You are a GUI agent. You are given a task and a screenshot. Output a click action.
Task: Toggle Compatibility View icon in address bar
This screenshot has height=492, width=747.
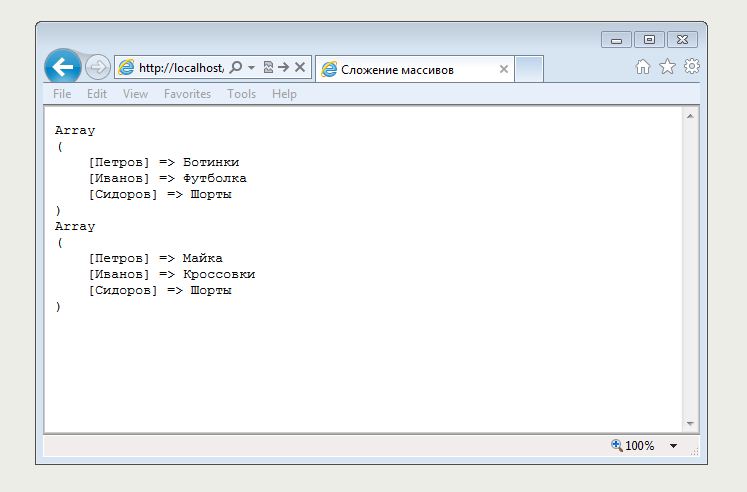268,67
